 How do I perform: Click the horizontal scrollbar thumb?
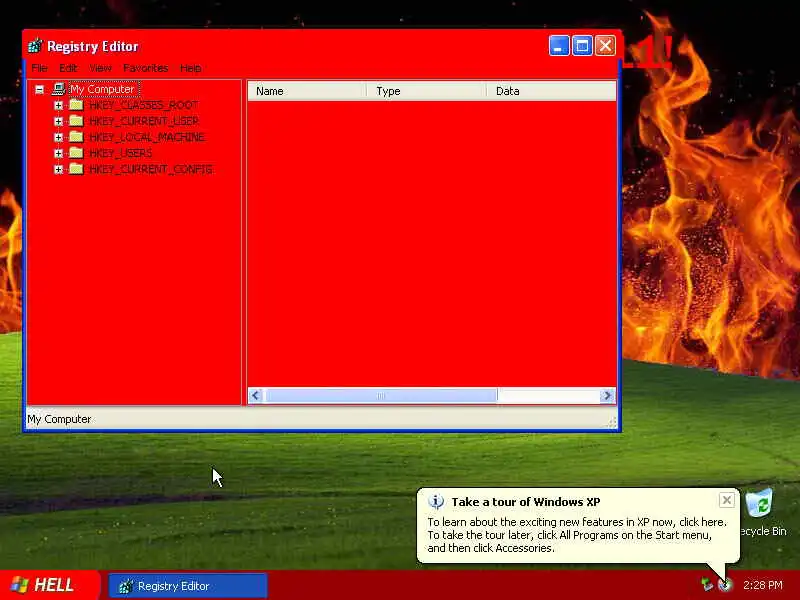[381, 395]
